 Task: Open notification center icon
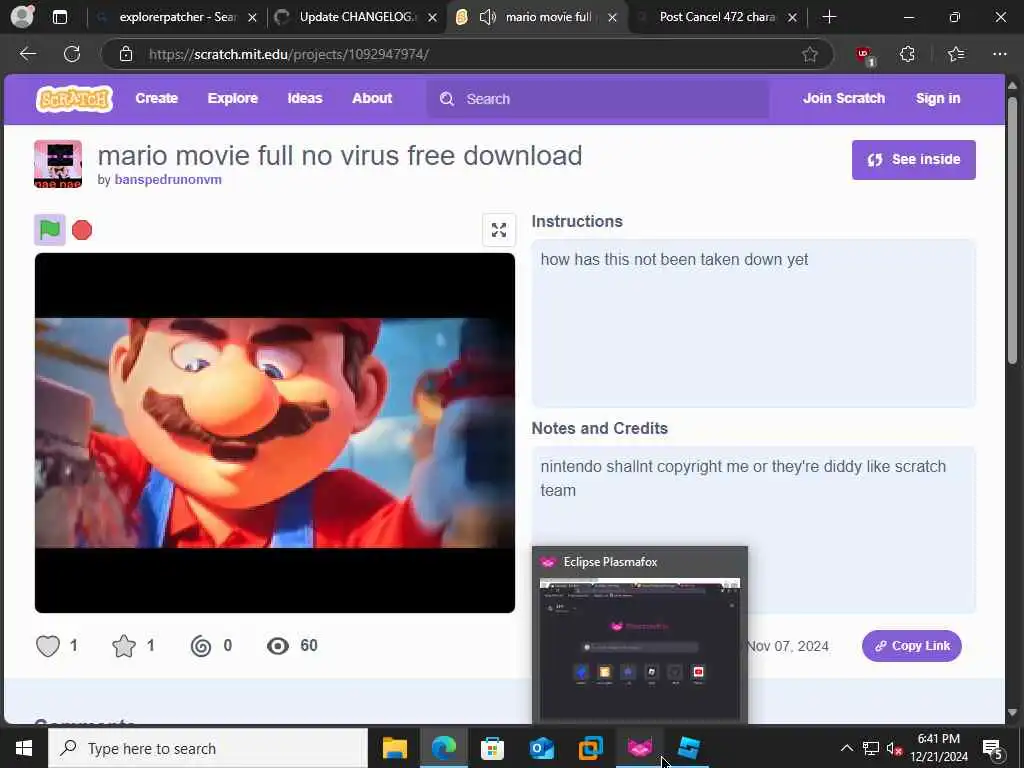pyautogui.click(x=992, y=749)
